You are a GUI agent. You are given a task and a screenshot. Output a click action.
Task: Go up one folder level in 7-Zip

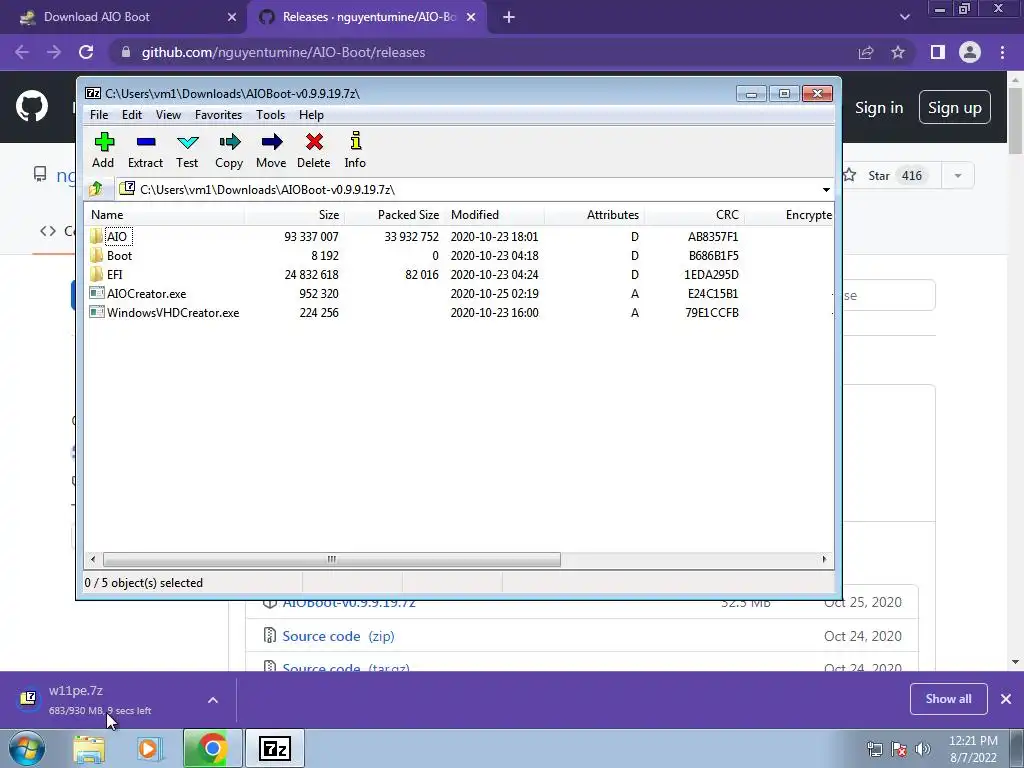tap(96, 189)
